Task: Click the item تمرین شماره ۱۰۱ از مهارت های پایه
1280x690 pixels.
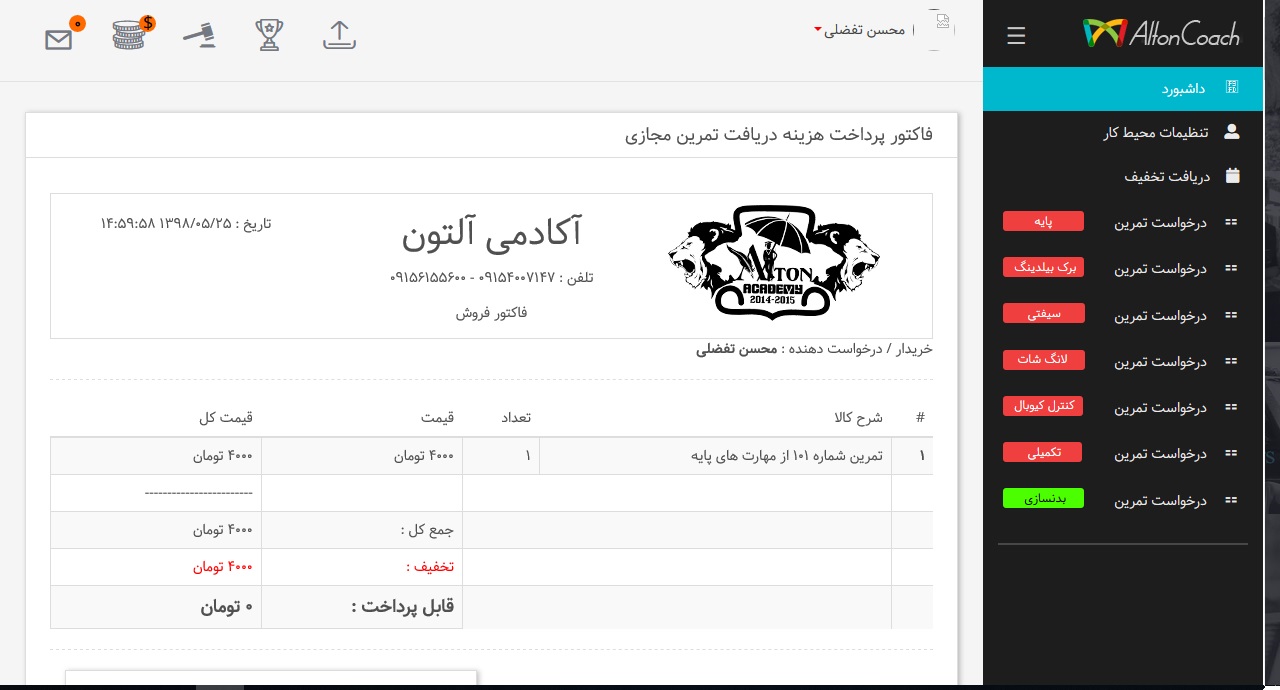Action: tap(788, 456)
